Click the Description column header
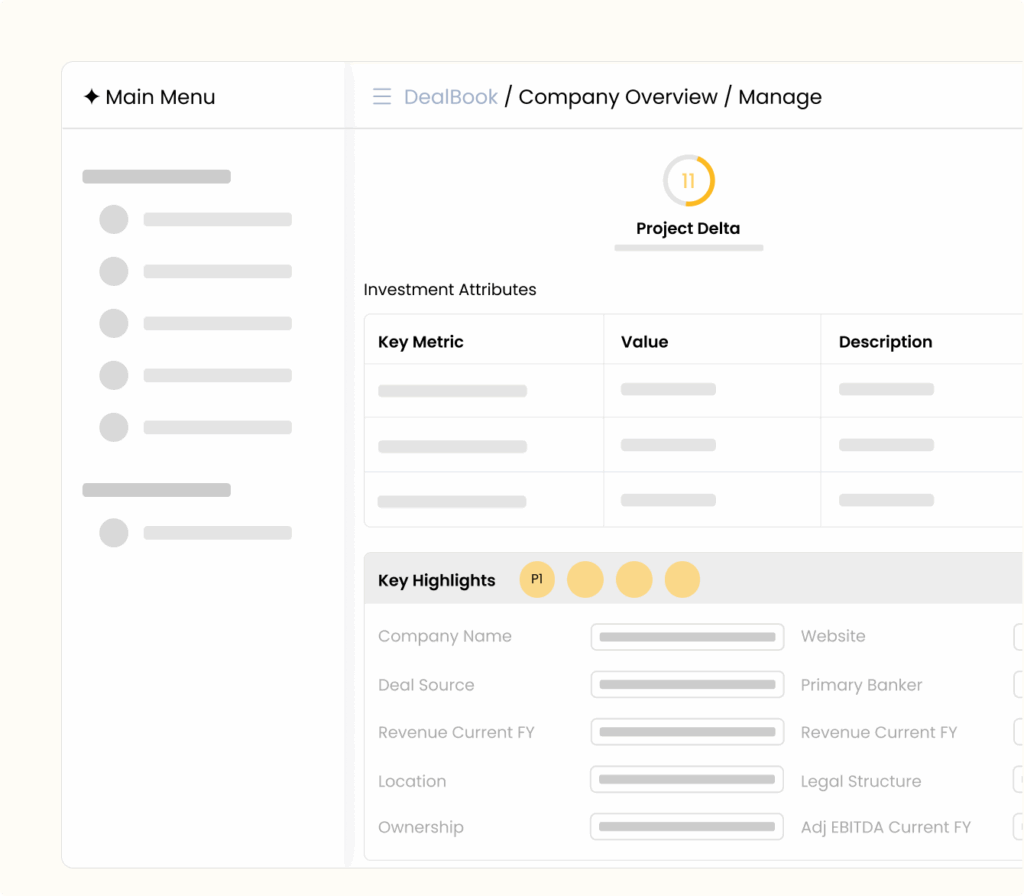The image size is (1024, 896). (885, 342)
